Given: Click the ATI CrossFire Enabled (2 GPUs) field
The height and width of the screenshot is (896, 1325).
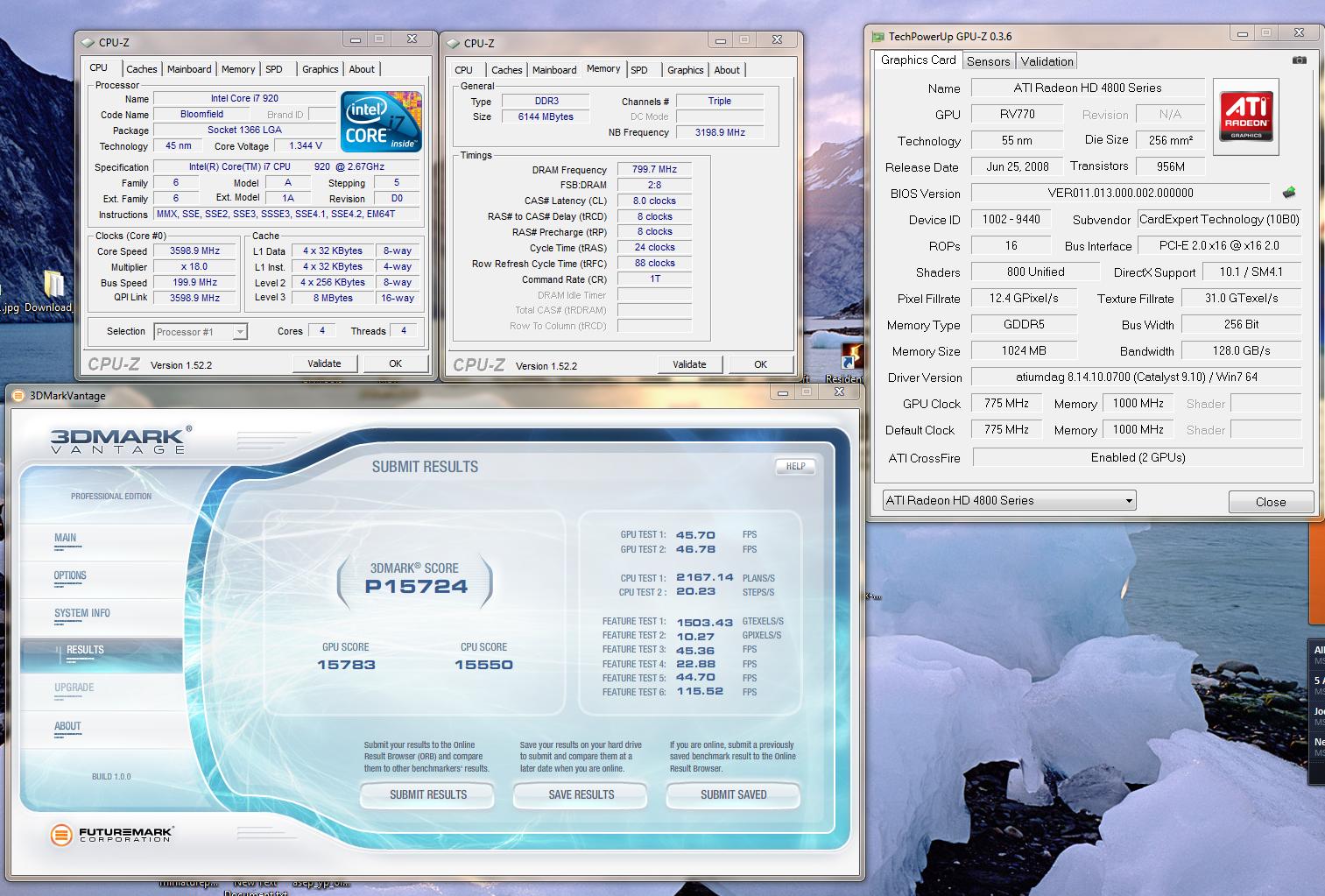Looking at the screenshot, I should [x=1138, y=457].
